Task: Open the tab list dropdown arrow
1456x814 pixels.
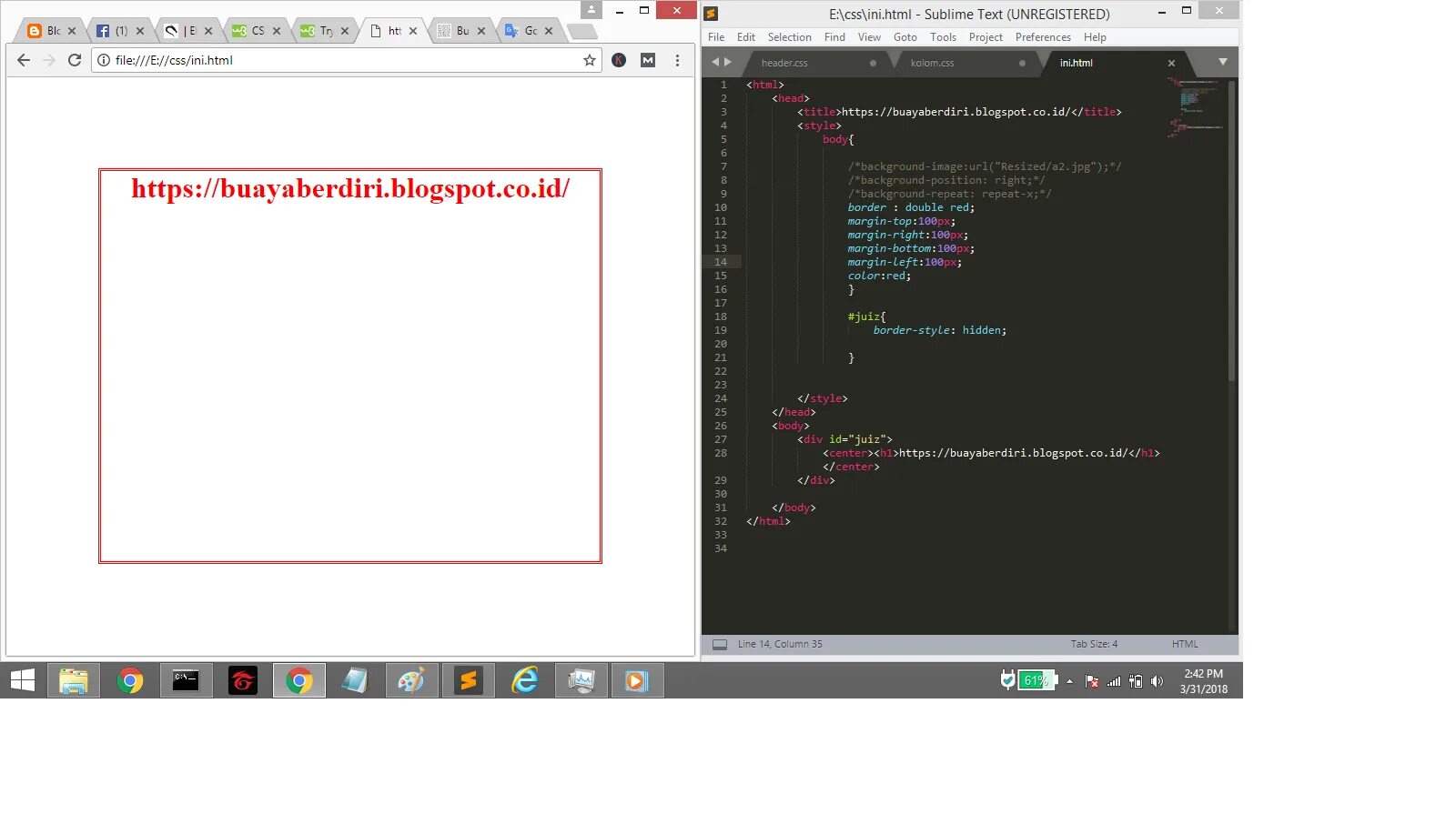Action: coord(1223,62)
